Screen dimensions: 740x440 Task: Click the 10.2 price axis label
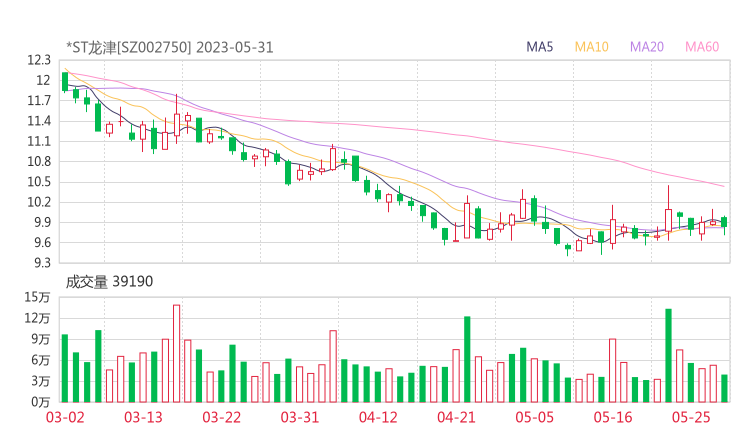[x=39, y=202]
